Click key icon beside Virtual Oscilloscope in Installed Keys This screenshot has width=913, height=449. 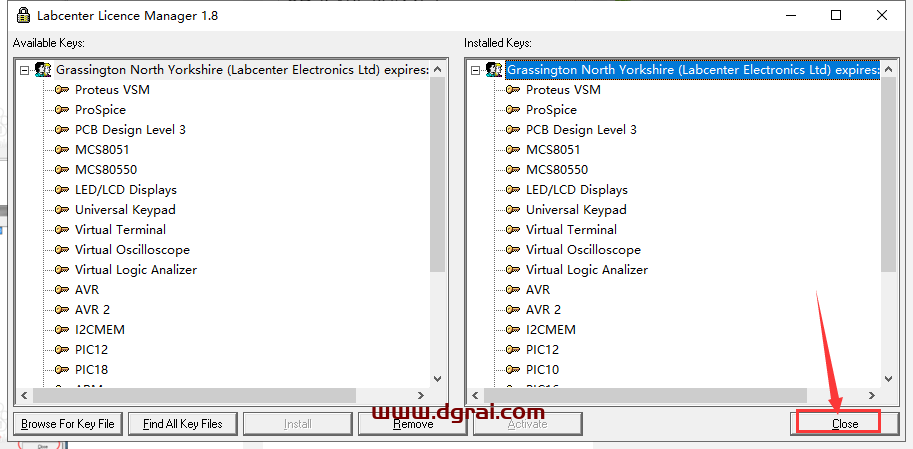tap(513, 249)
